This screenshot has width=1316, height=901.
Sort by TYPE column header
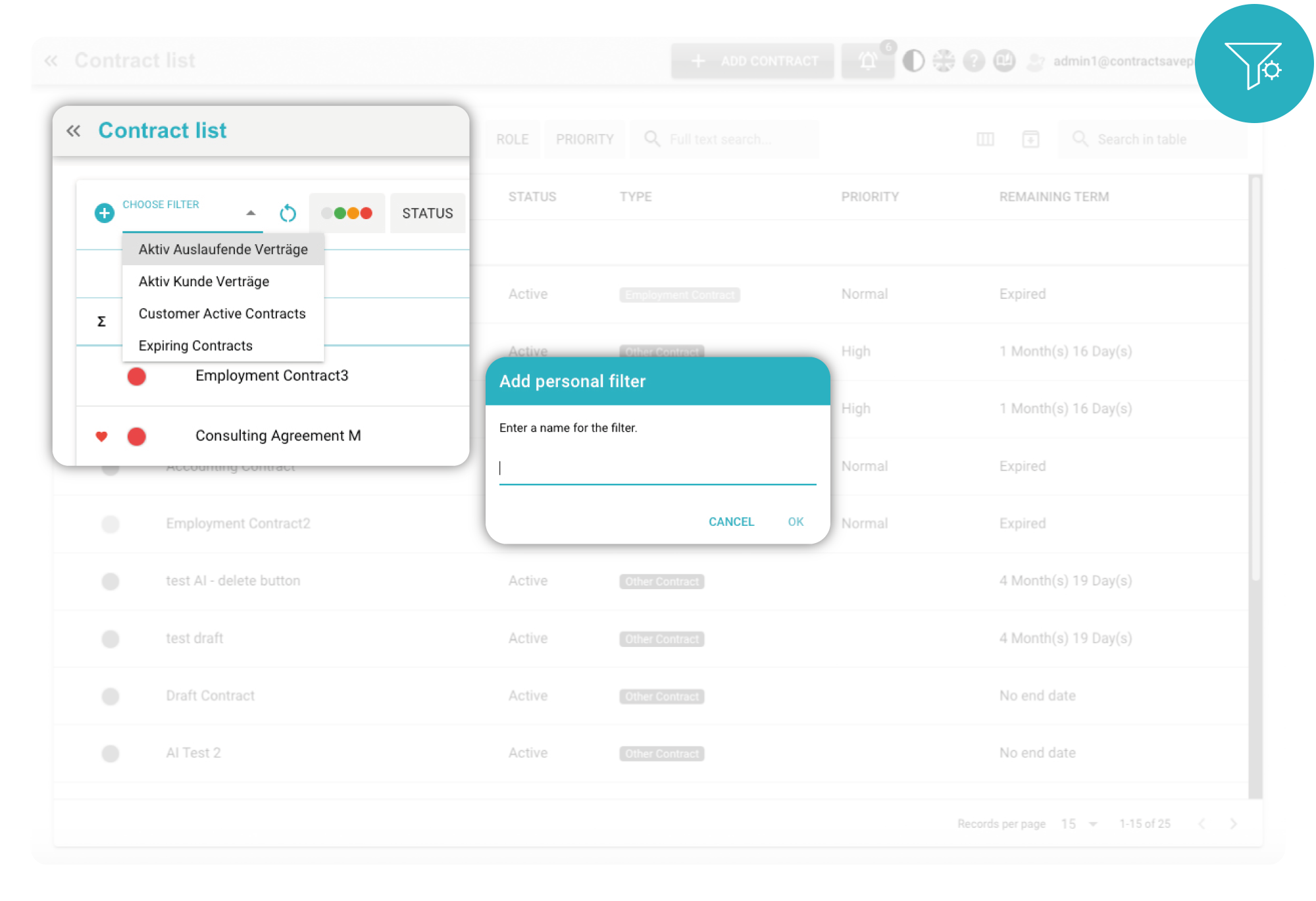tap(636, 197)
